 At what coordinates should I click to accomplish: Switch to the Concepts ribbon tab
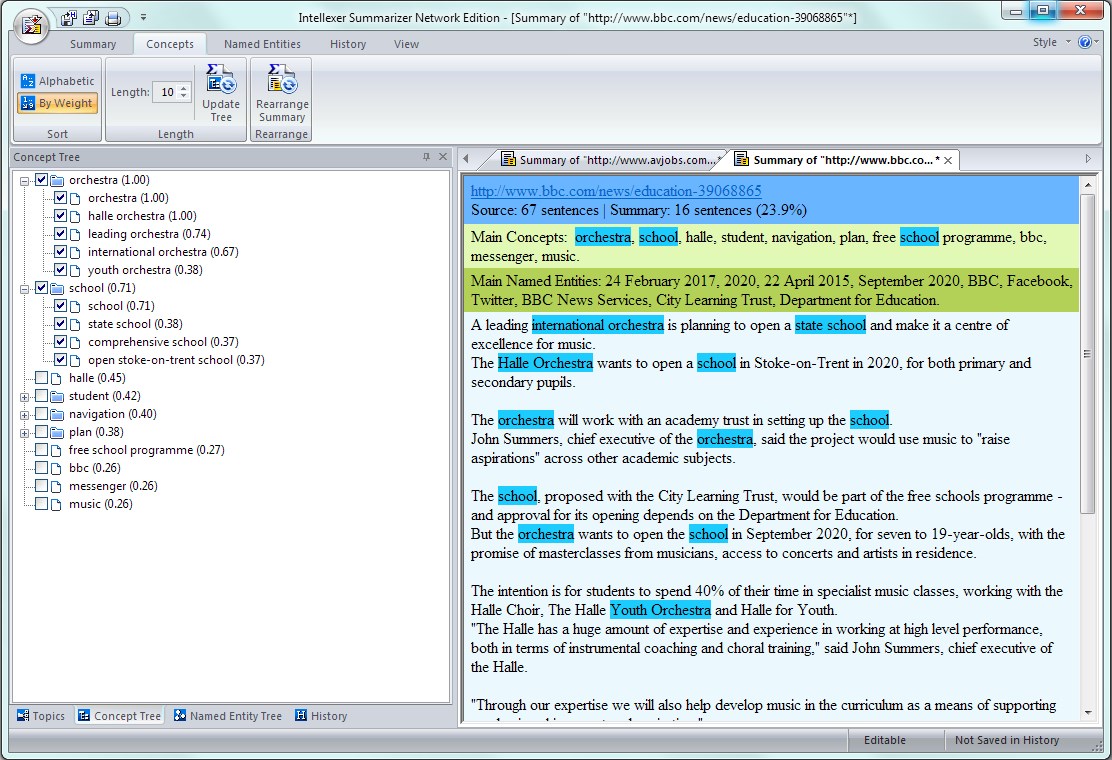point(169,44)
